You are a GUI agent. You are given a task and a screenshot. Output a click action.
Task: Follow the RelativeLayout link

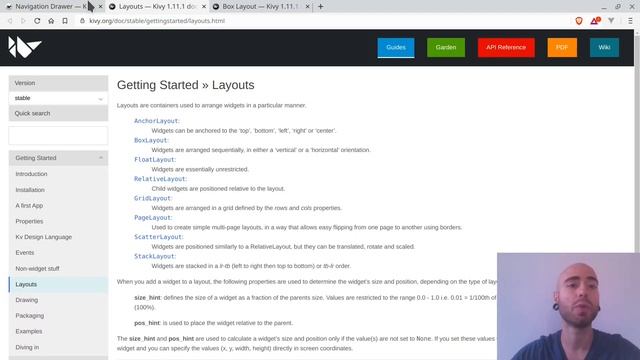160,179
